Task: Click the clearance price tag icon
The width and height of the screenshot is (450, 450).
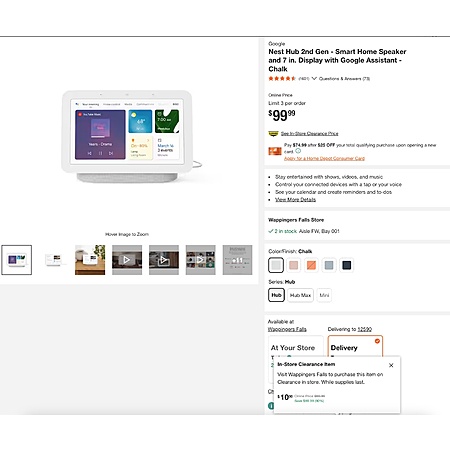Action: click(273, 134)
